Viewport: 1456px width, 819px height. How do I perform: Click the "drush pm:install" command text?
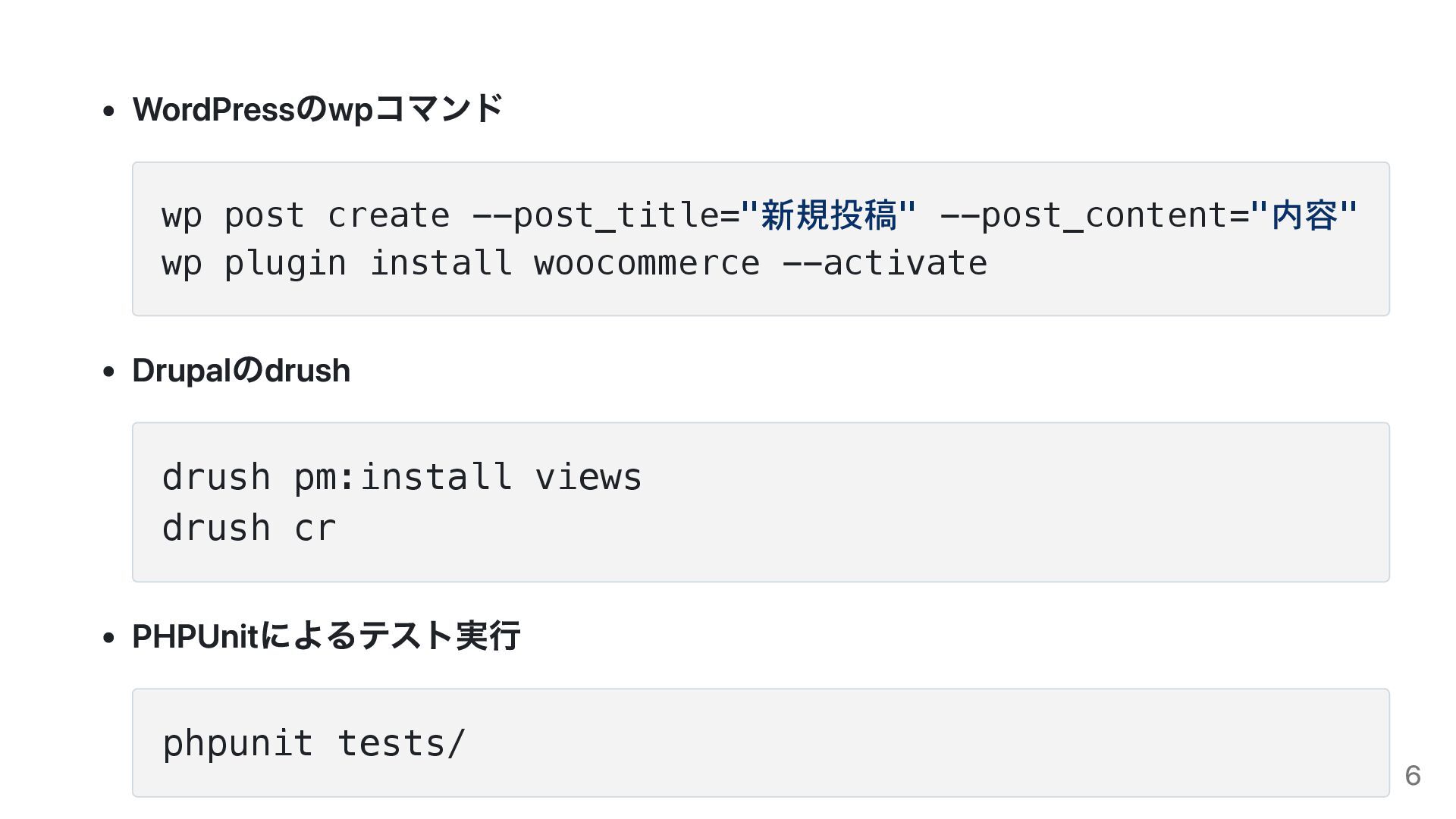(337, 478)
